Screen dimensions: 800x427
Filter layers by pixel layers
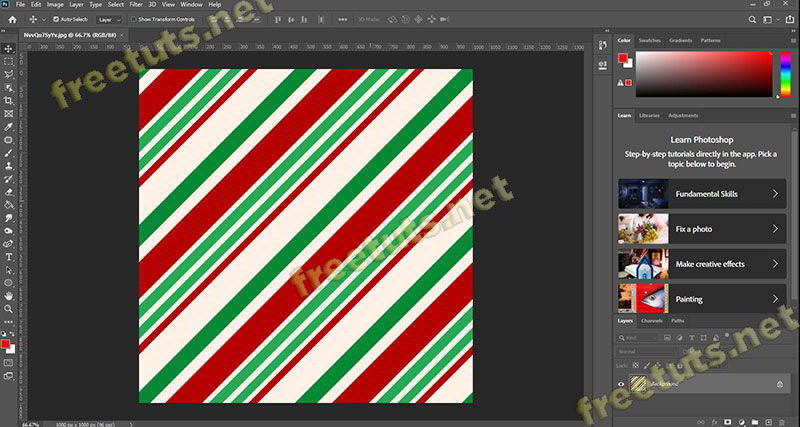pos(667,338)
